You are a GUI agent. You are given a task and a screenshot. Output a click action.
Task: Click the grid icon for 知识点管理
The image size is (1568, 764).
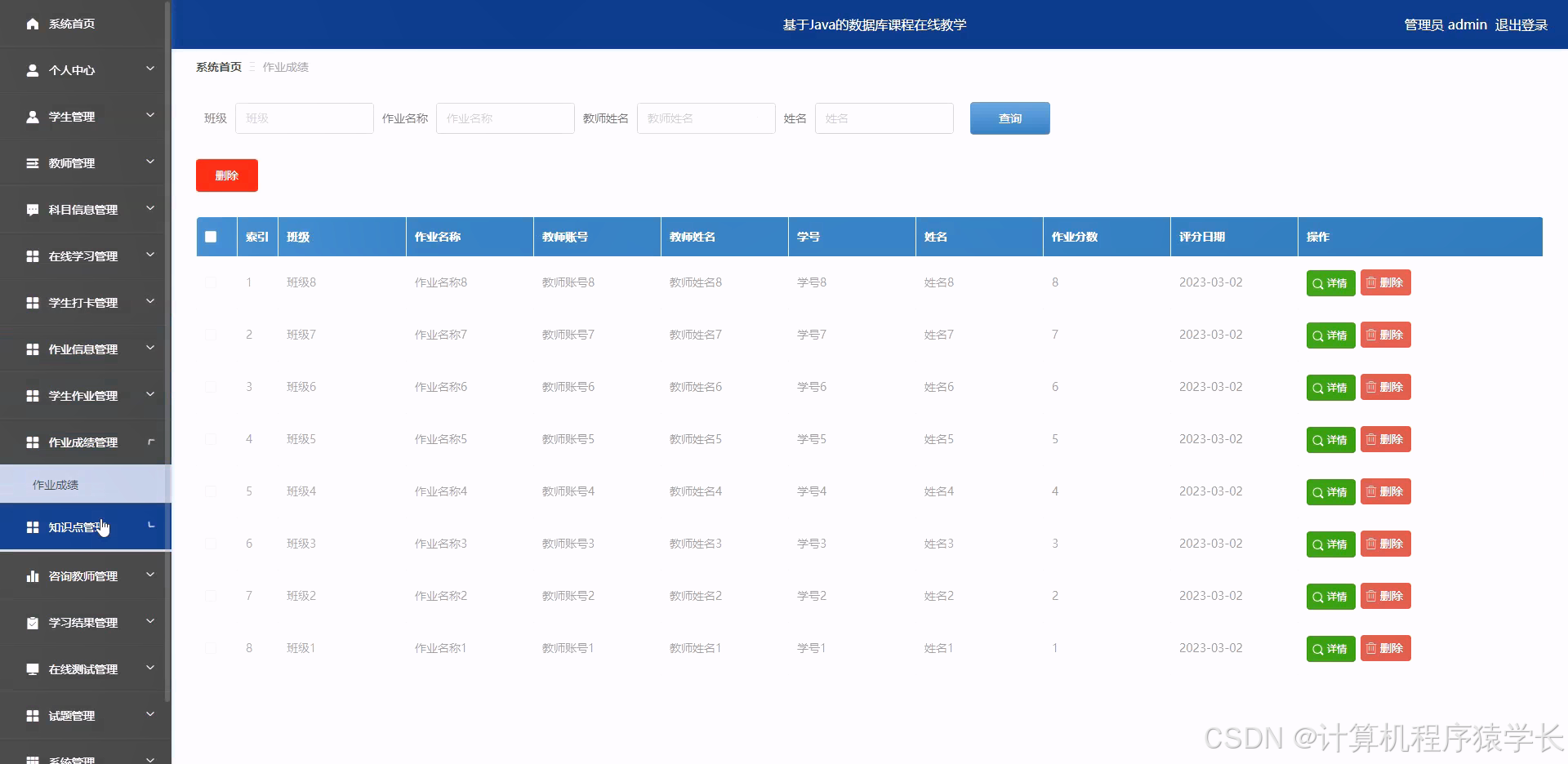click(x=33, y=527)
